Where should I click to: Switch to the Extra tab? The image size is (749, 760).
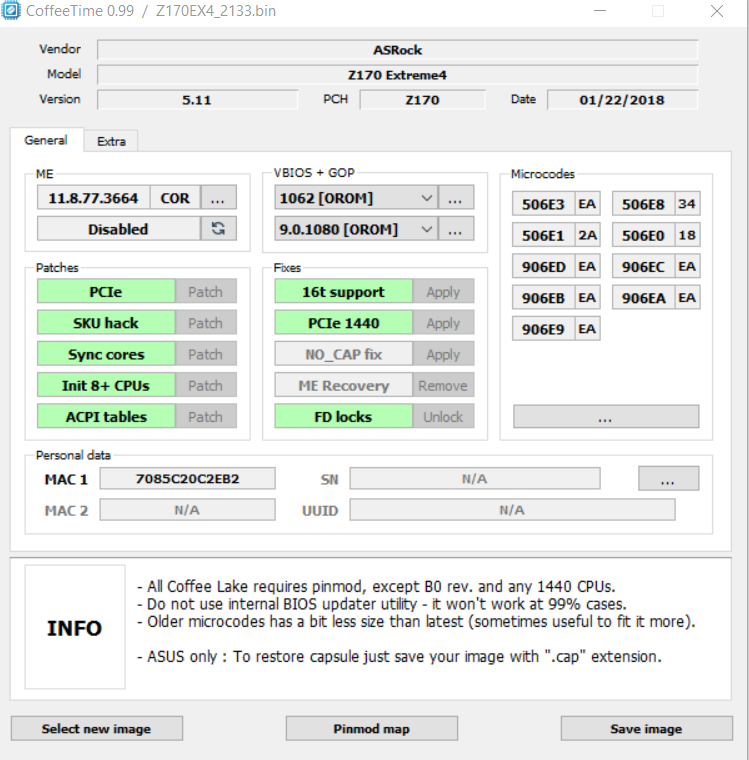click(x=111, y=141)
